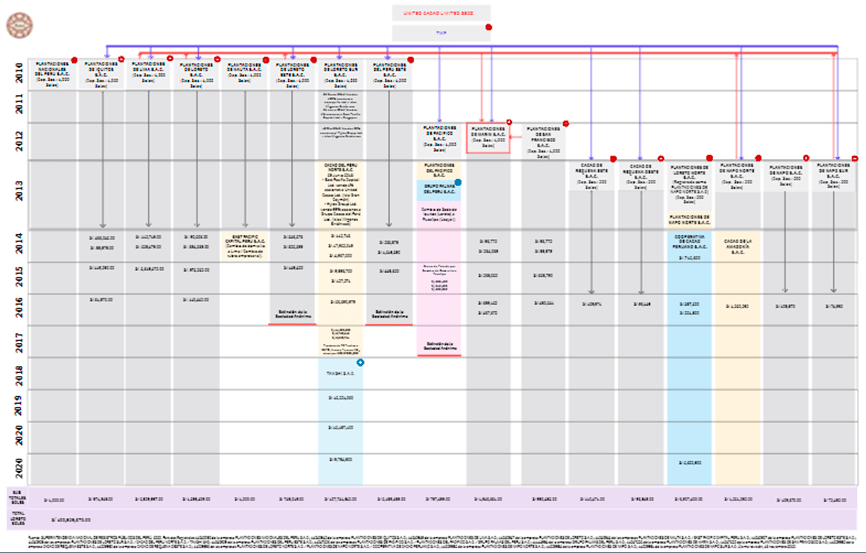Select Cacao del Peru Norte S.A.C. box
The width and height of the screenshot is (866, 553).
click(x=341, y=194)
